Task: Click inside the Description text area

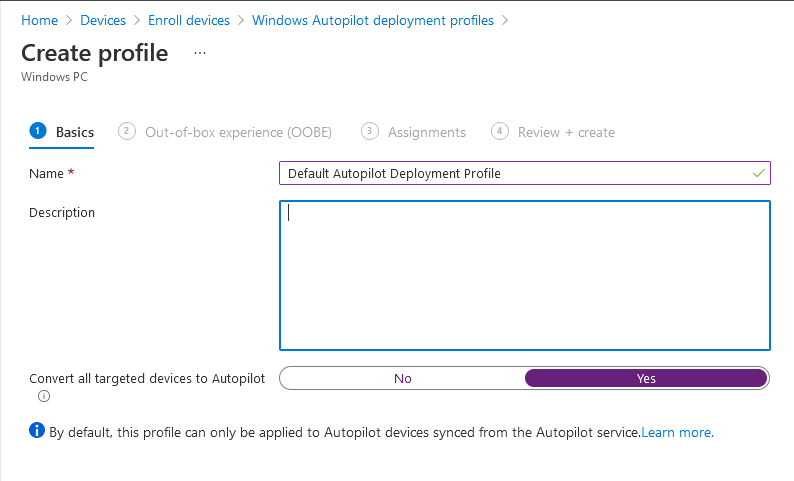Action: 525,275
